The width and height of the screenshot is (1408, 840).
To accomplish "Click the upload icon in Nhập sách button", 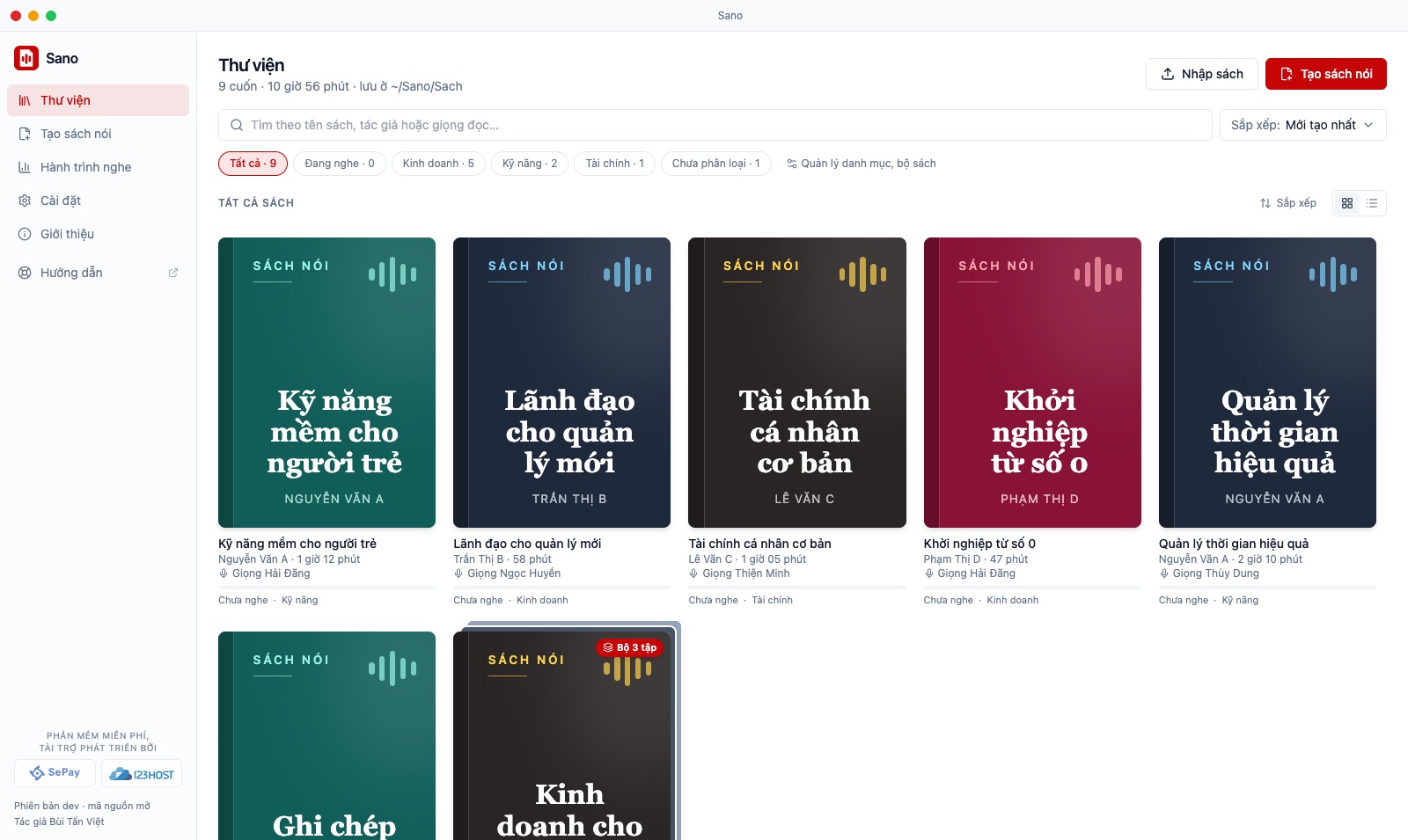I will pos(1168,74).
